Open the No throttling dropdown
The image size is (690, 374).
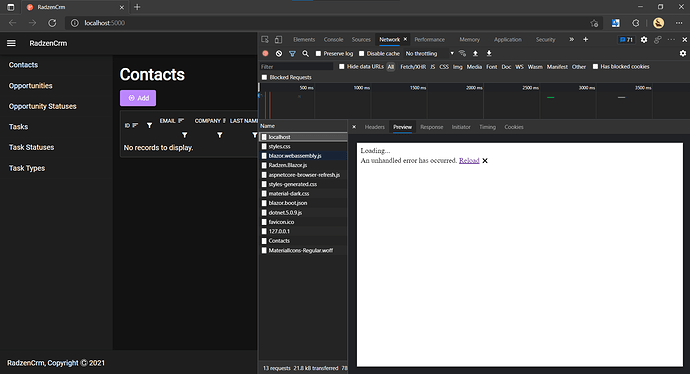tap(429, 54)
